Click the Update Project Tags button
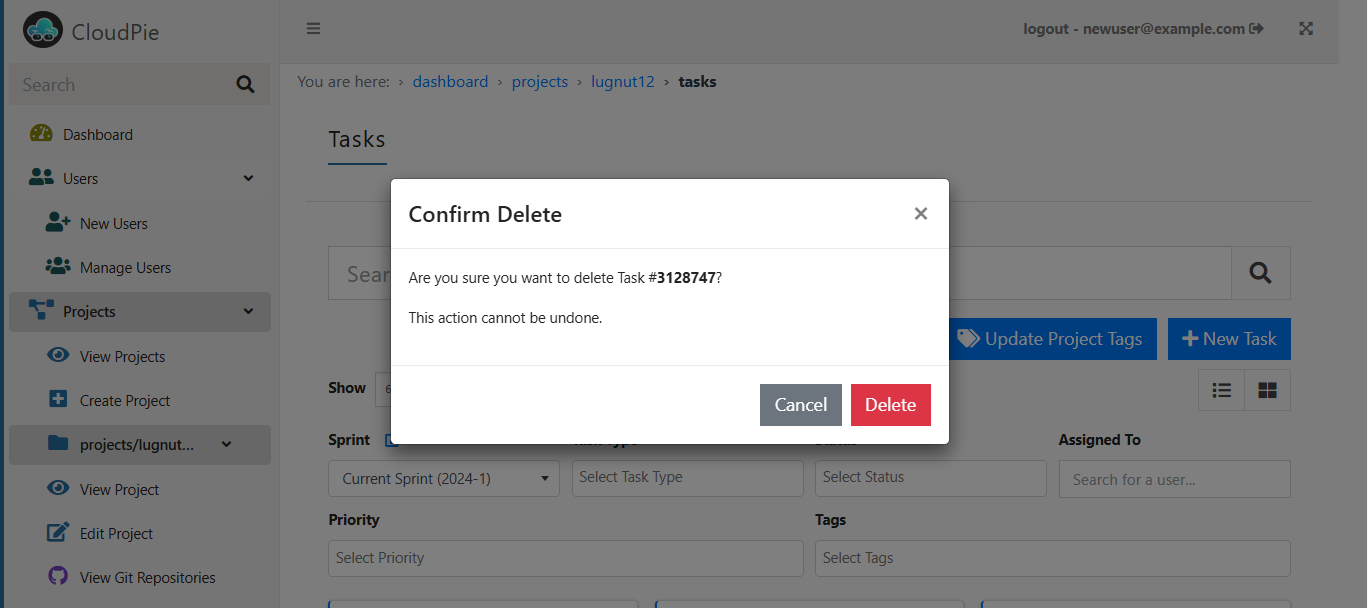 point(1050,339)
